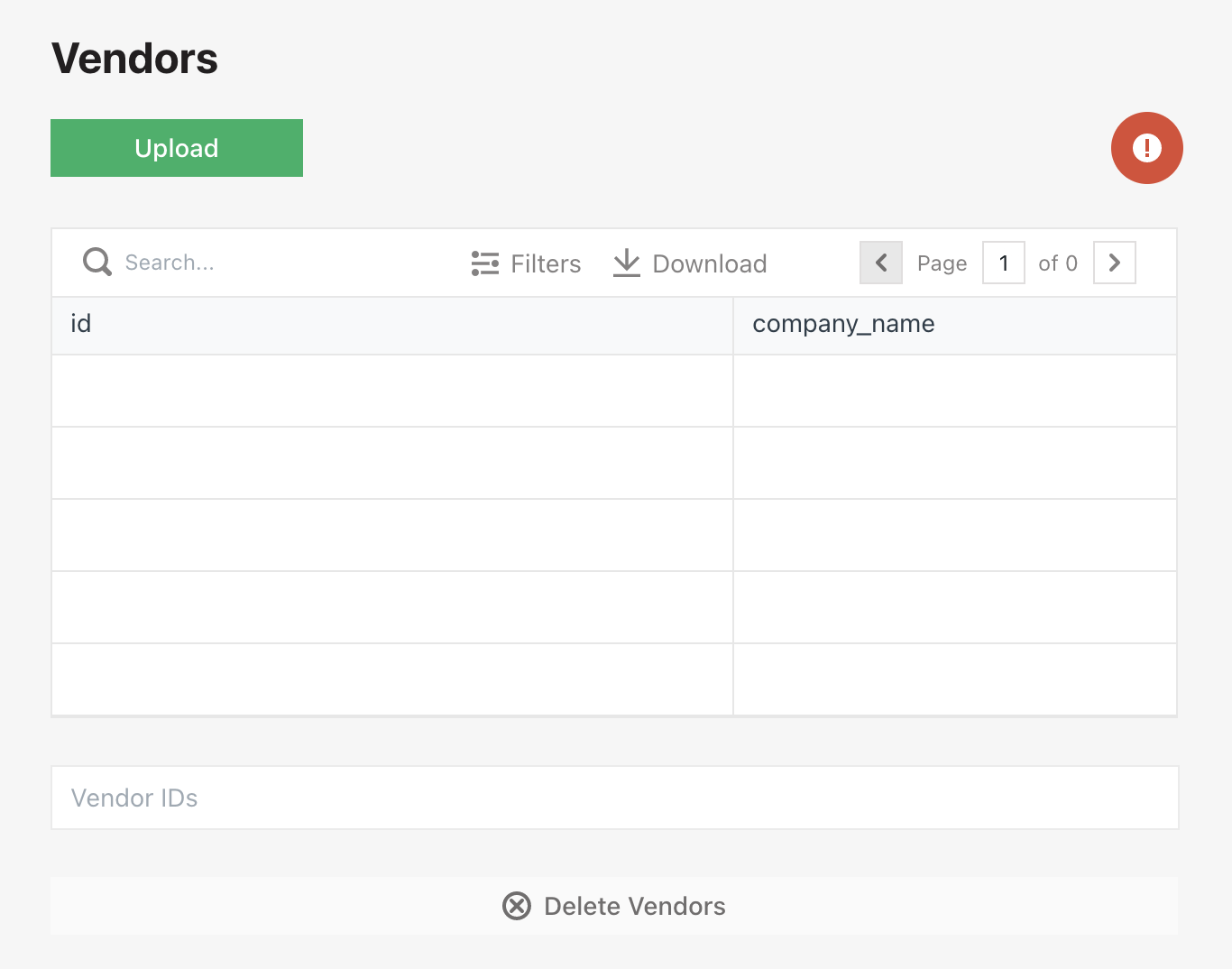1232x969 pixels.
Task: Click the search magnifier icon
Action: [x=97, y=262]
